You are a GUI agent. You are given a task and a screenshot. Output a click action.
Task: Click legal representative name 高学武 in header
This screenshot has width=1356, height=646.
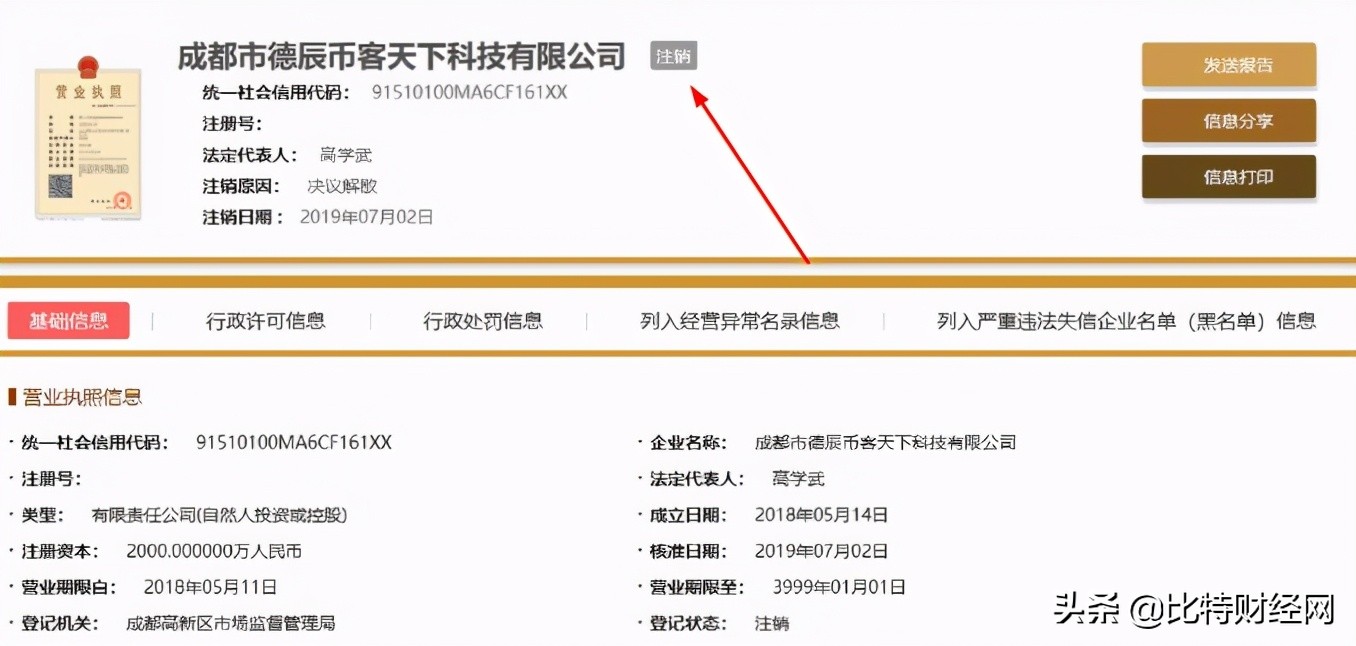(346, 155)
